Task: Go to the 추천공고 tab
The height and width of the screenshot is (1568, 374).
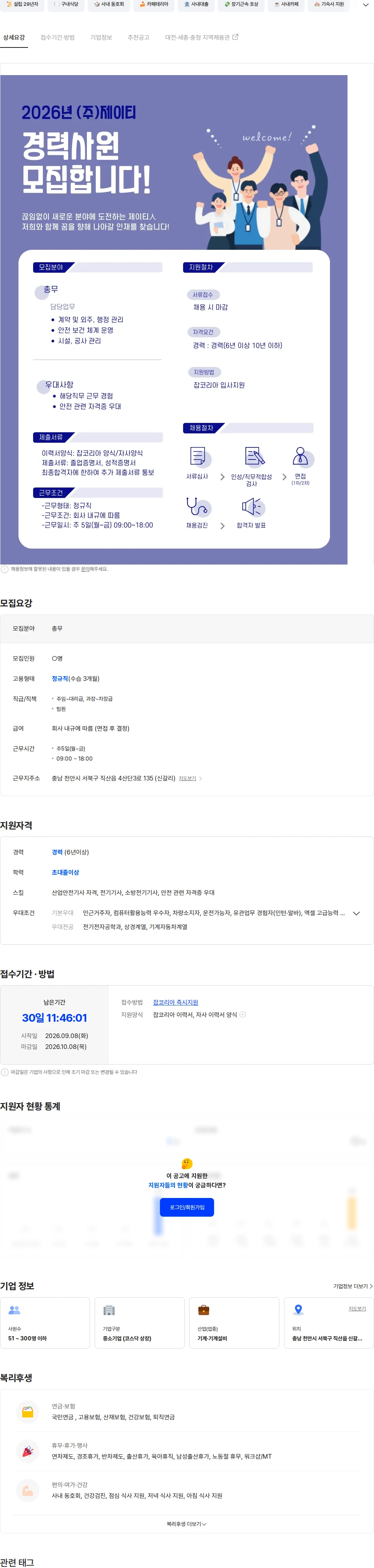Action: [x=138, y=38]
